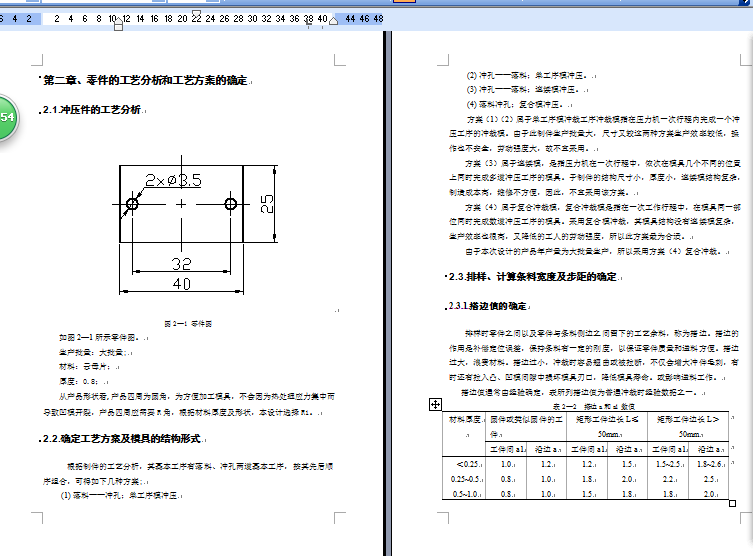Click the table cell '0.25~0.5'
This screenshot has width=753, height=556.
[x=465, y=479]
